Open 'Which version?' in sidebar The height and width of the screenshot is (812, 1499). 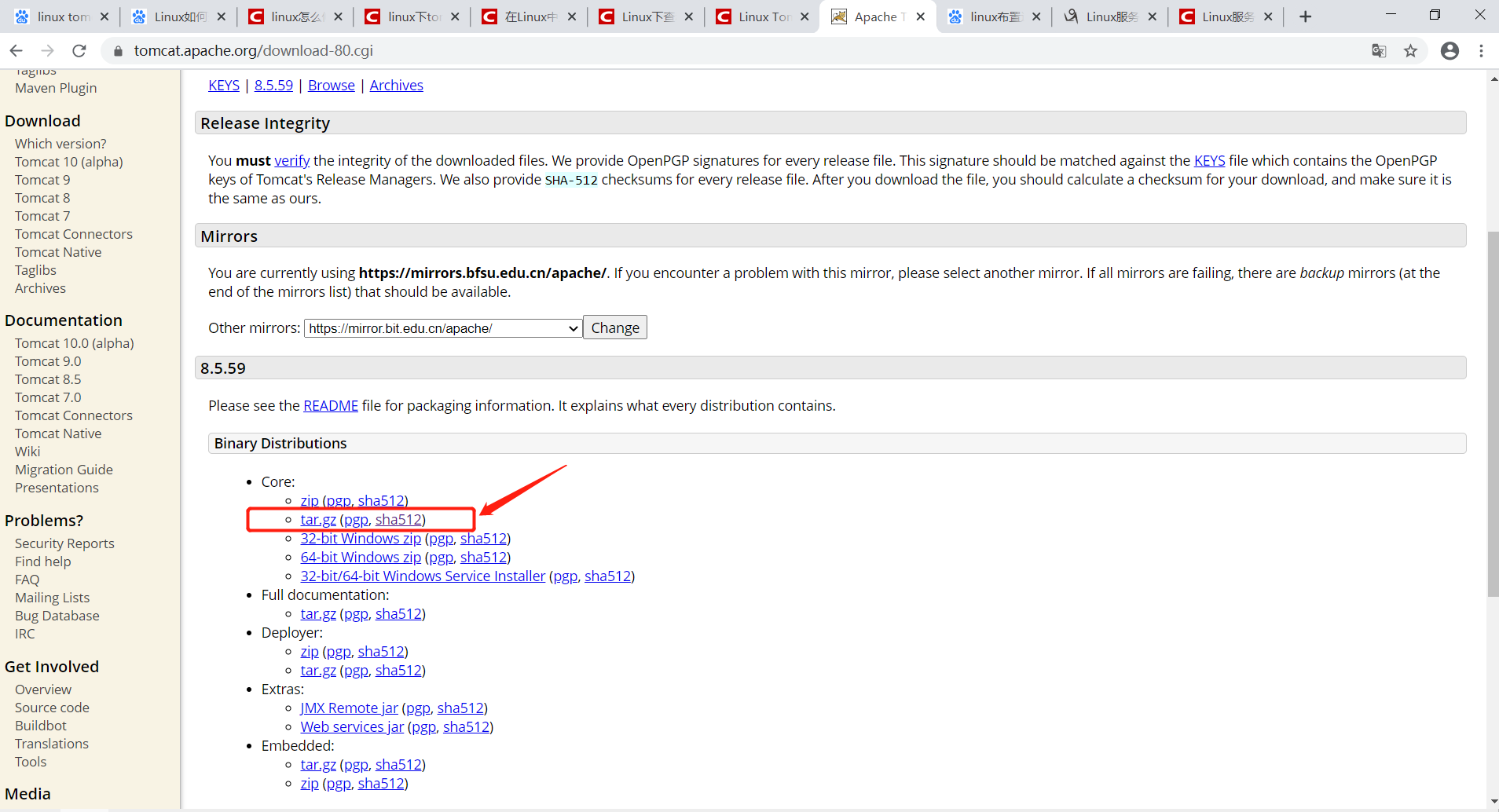click(x=60, y=144)
